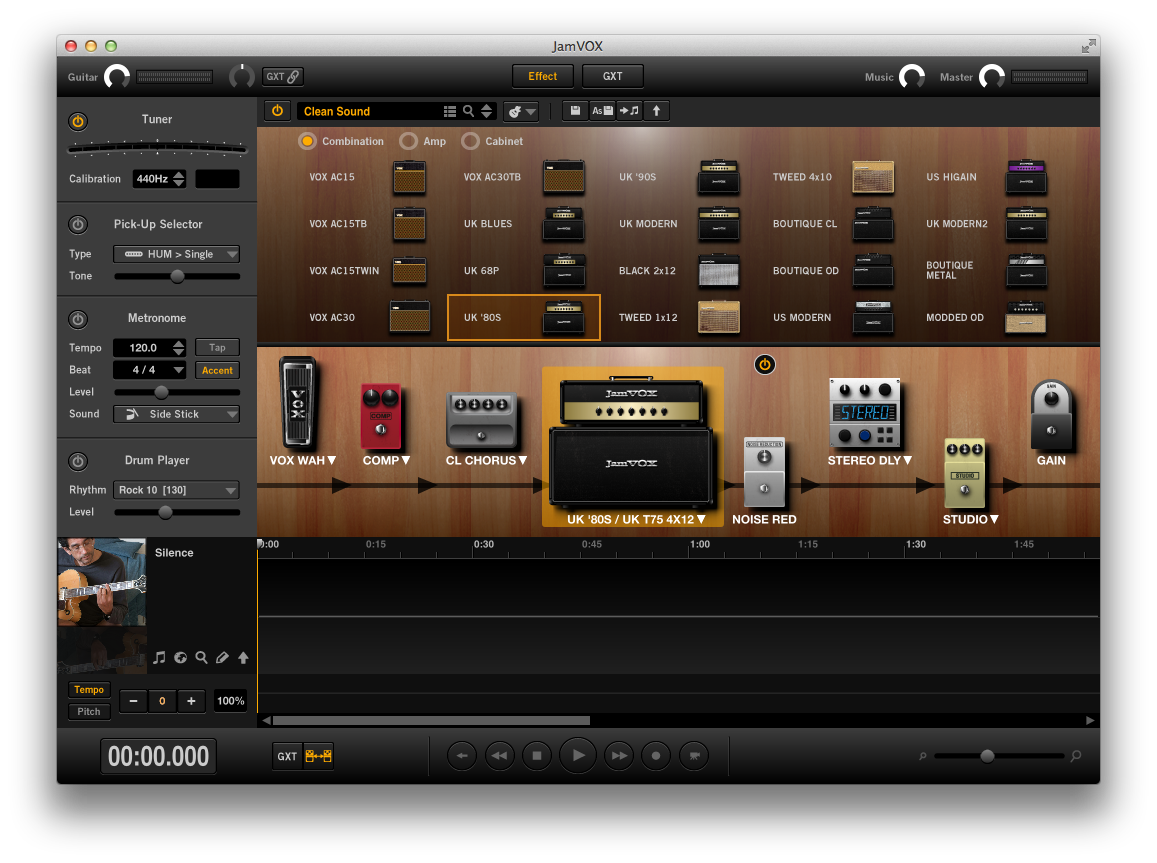Switch to the GXT view tab
This screenshot has width=1157, height=863.
(612, 76)
